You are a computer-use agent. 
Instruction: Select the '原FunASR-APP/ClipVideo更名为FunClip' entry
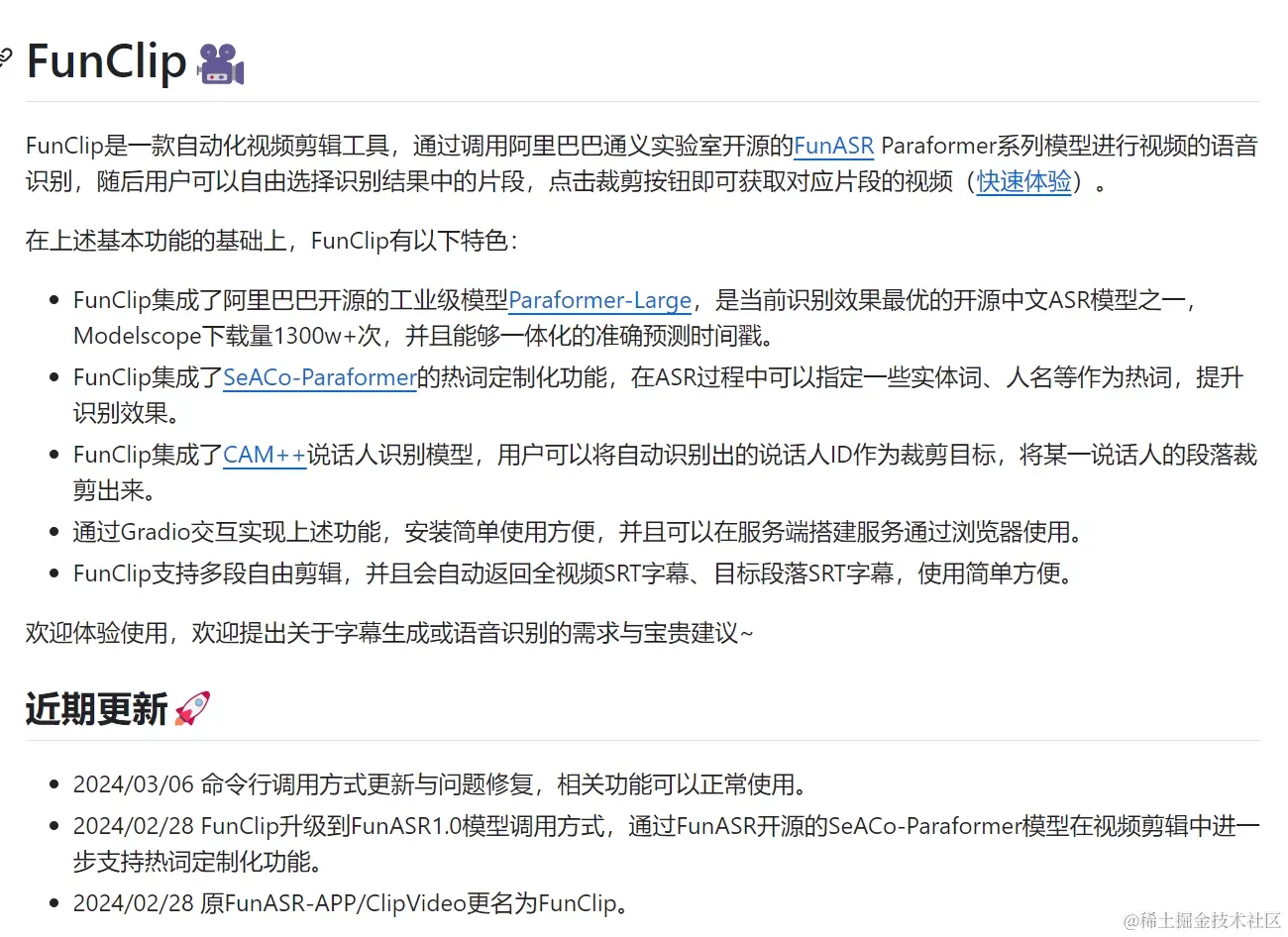(x=352, y=903)
